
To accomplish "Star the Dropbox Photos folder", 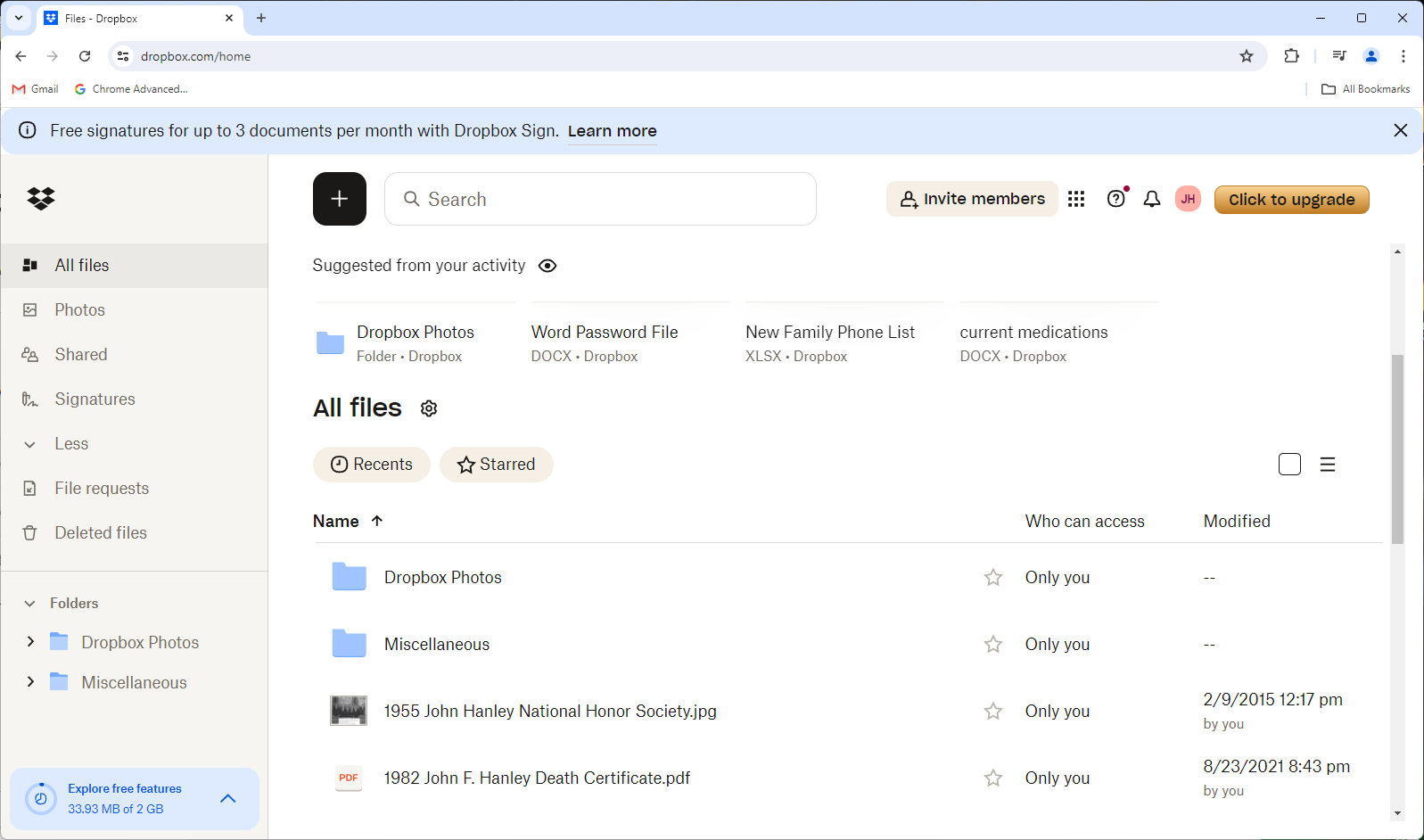I will [x=992, y=578].
